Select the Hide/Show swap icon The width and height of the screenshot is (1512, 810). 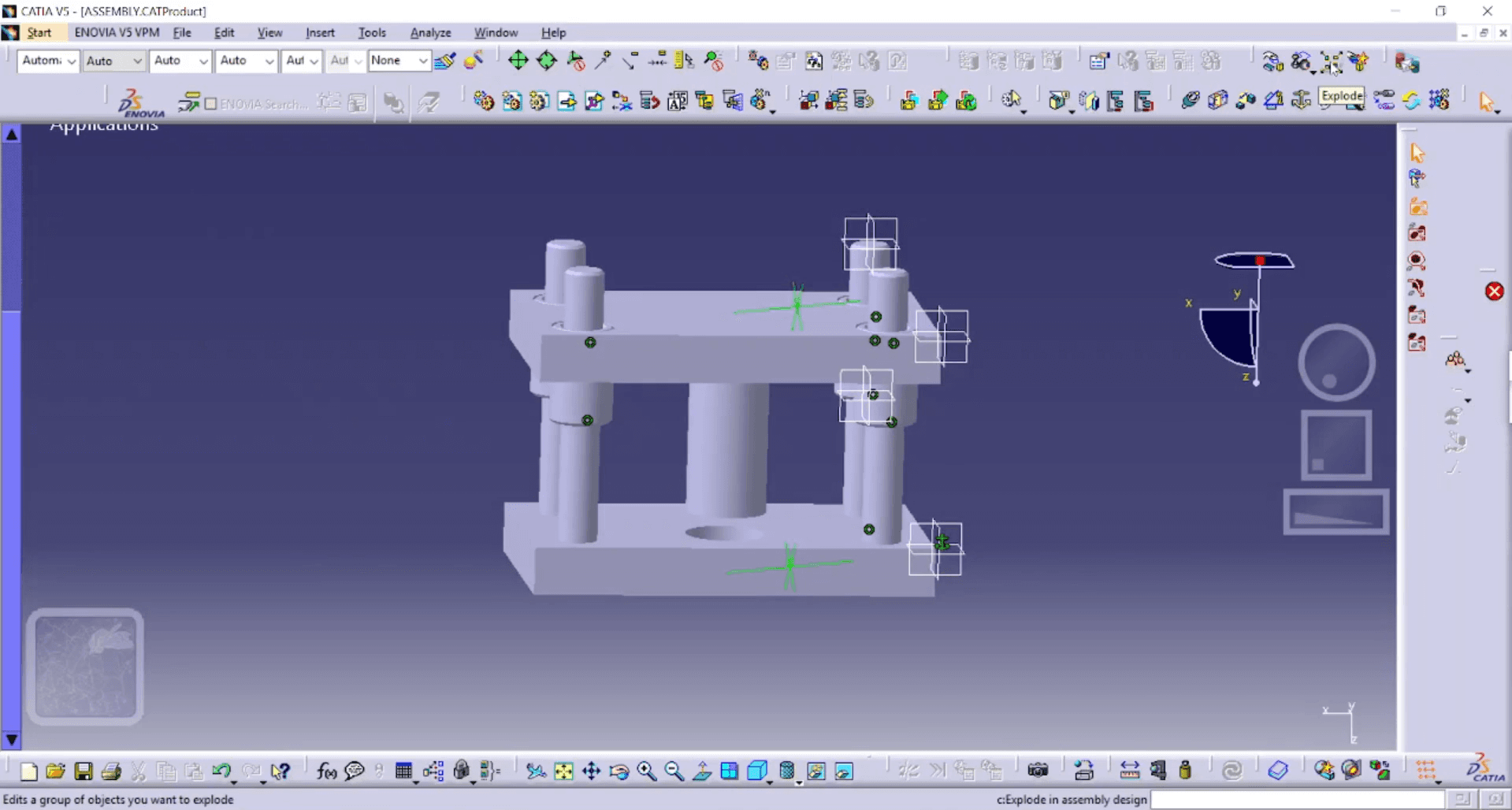(x=843, y=771)
